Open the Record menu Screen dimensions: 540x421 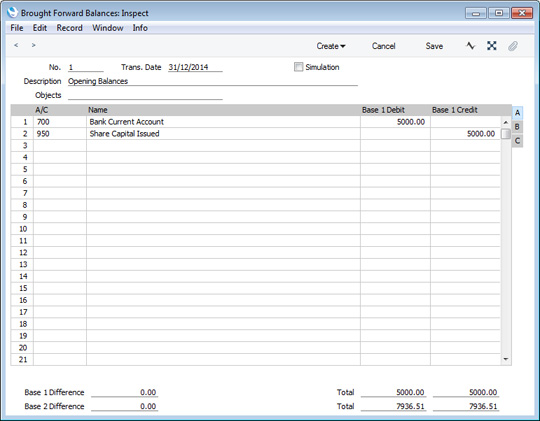coord(70,28)
